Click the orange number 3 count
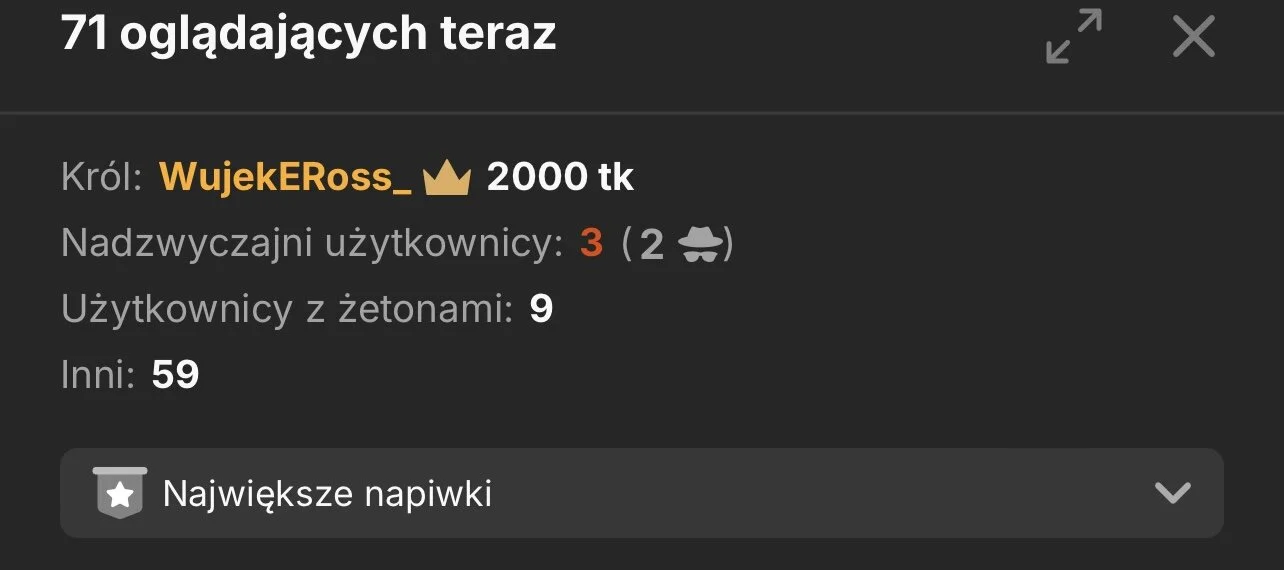Viewport: 1284px width, 570px height. coord(592,244)
